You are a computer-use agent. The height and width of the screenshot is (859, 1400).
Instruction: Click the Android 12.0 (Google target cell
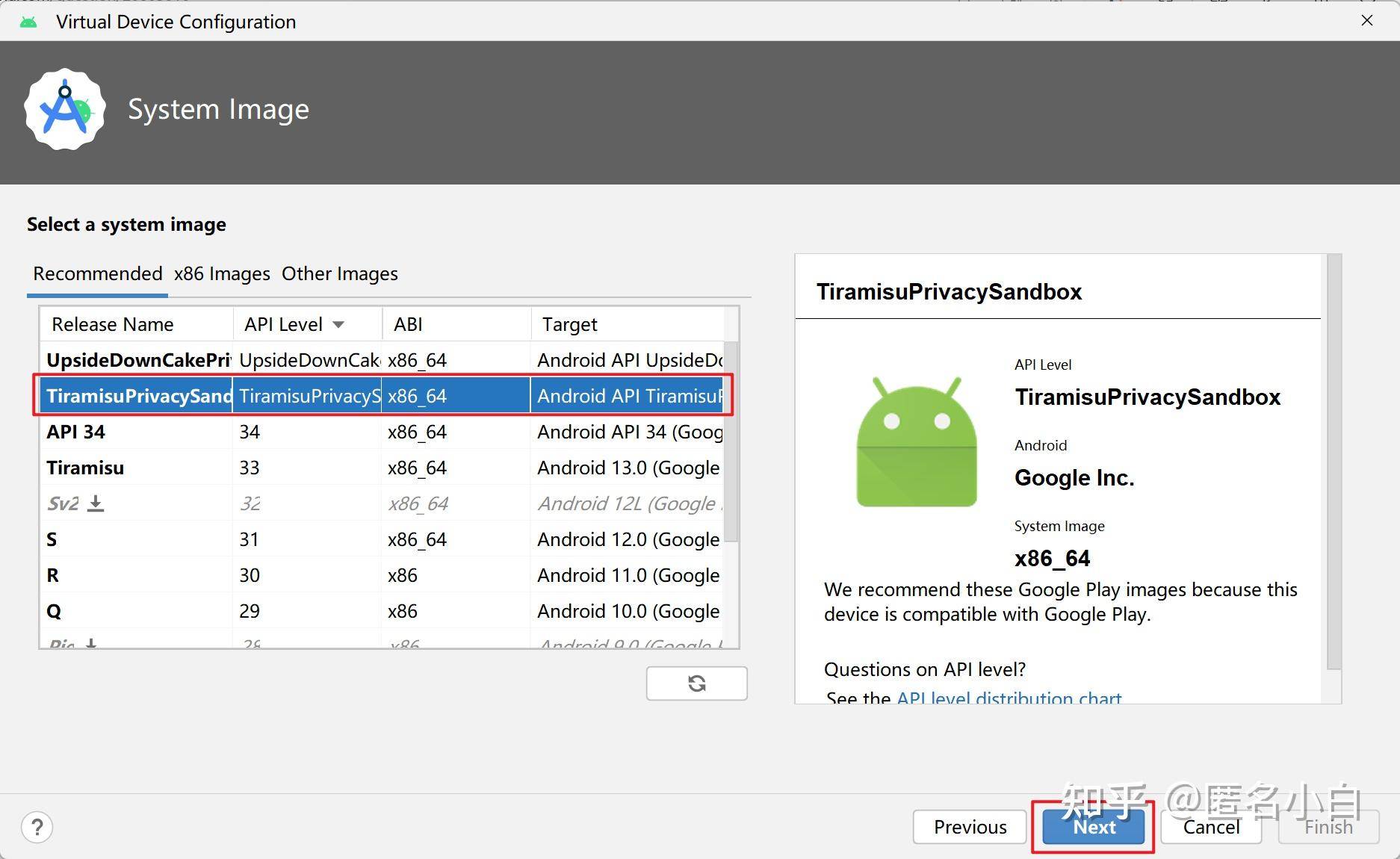pyautogui.click(x=628, y=539)
